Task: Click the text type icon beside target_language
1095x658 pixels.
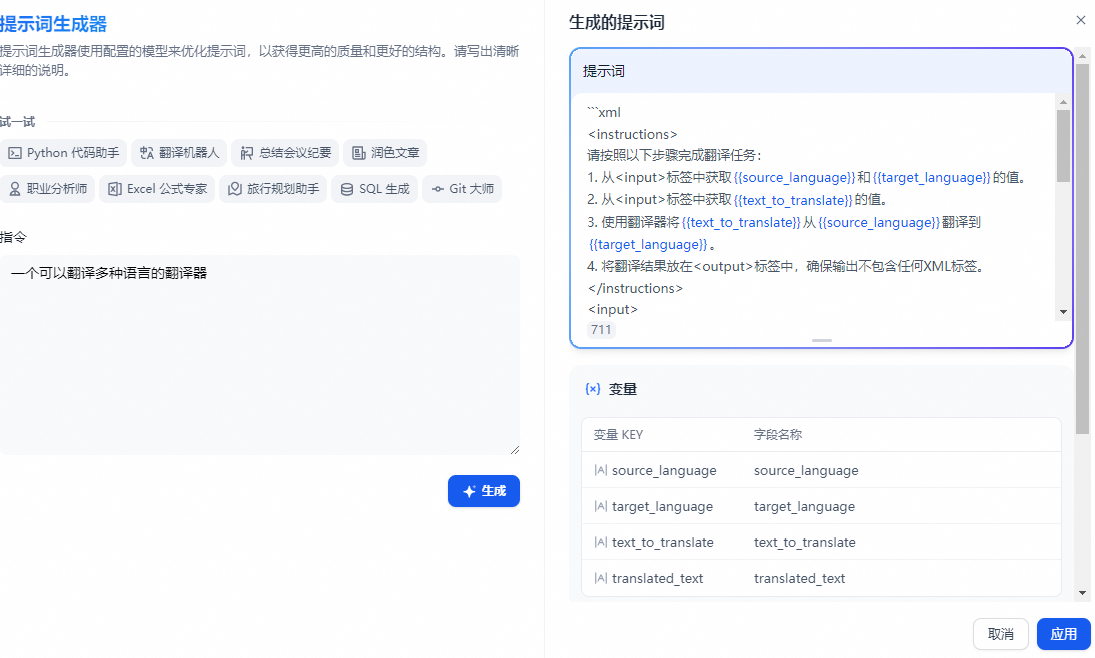Action: [x=601, y=506]
